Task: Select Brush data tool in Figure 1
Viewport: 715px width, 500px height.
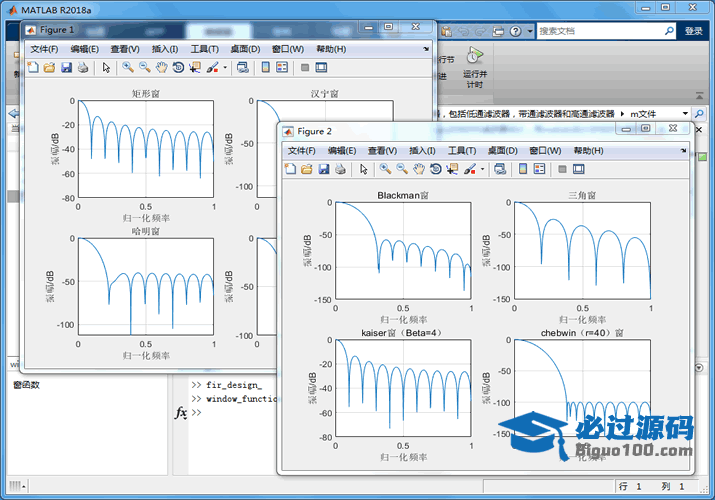Action: point(212,67)
